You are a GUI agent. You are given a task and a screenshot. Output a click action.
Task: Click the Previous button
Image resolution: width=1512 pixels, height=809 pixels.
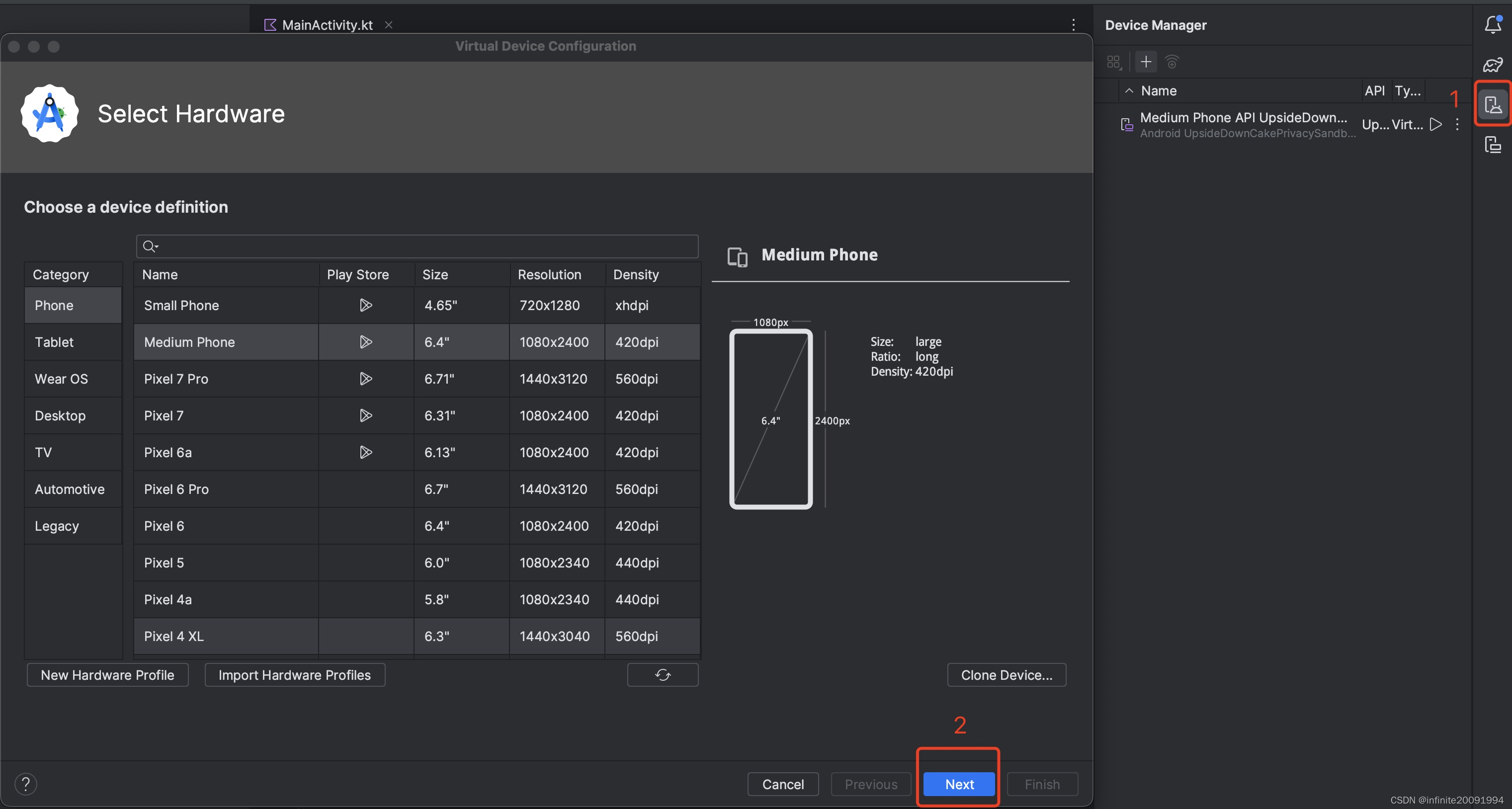(871, 784)
